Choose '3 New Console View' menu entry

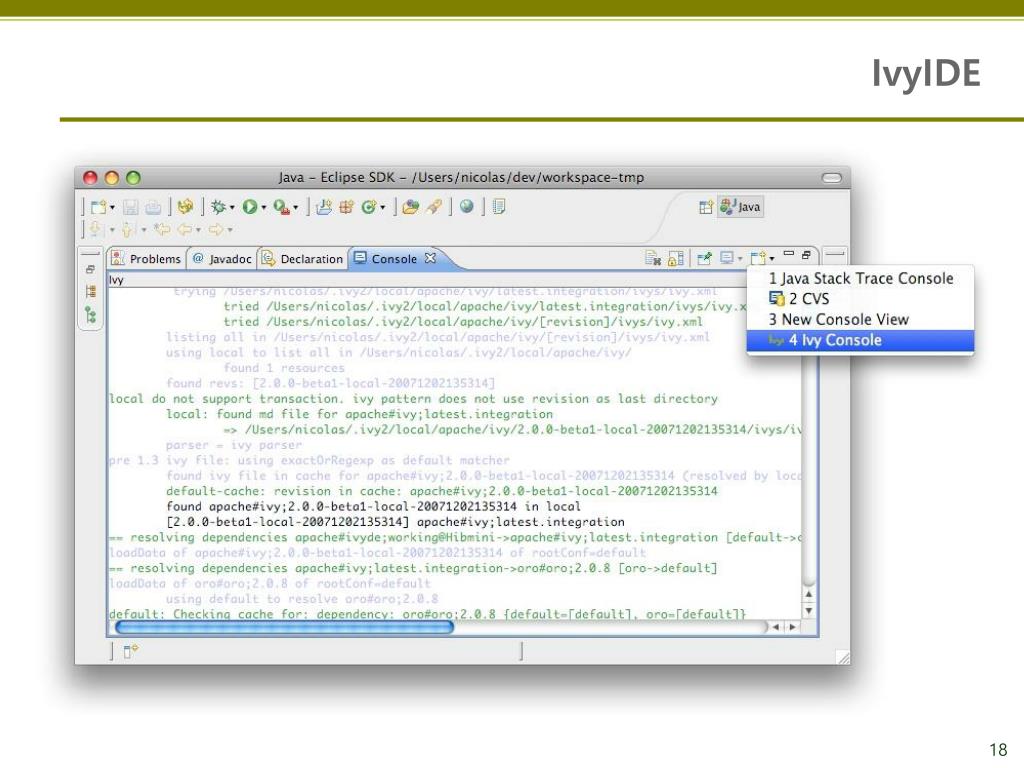(860, 319)
